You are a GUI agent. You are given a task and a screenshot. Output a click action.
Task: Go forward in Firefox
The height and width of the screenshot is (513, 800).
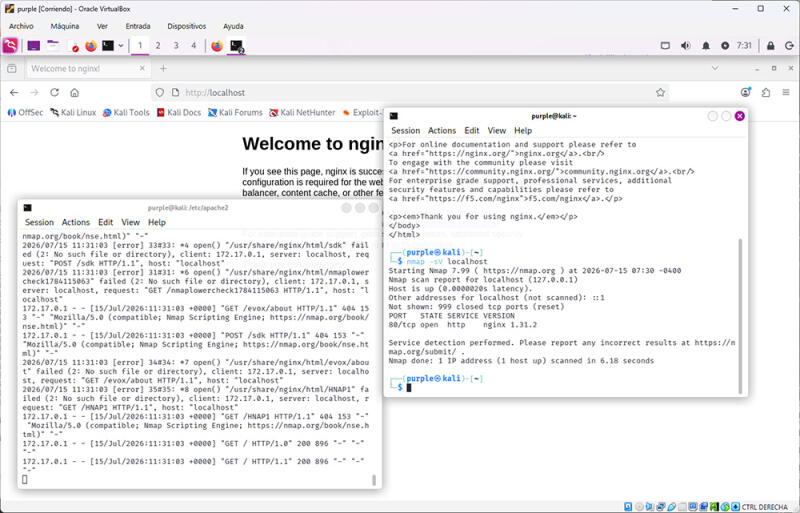pos(34,92)
